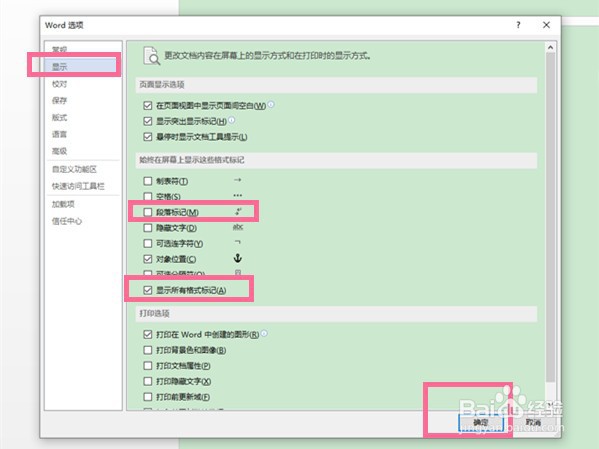
Task: Toggle 悬停时显示文档工具提示 checkbox
Action: click(x=148, y=137)
